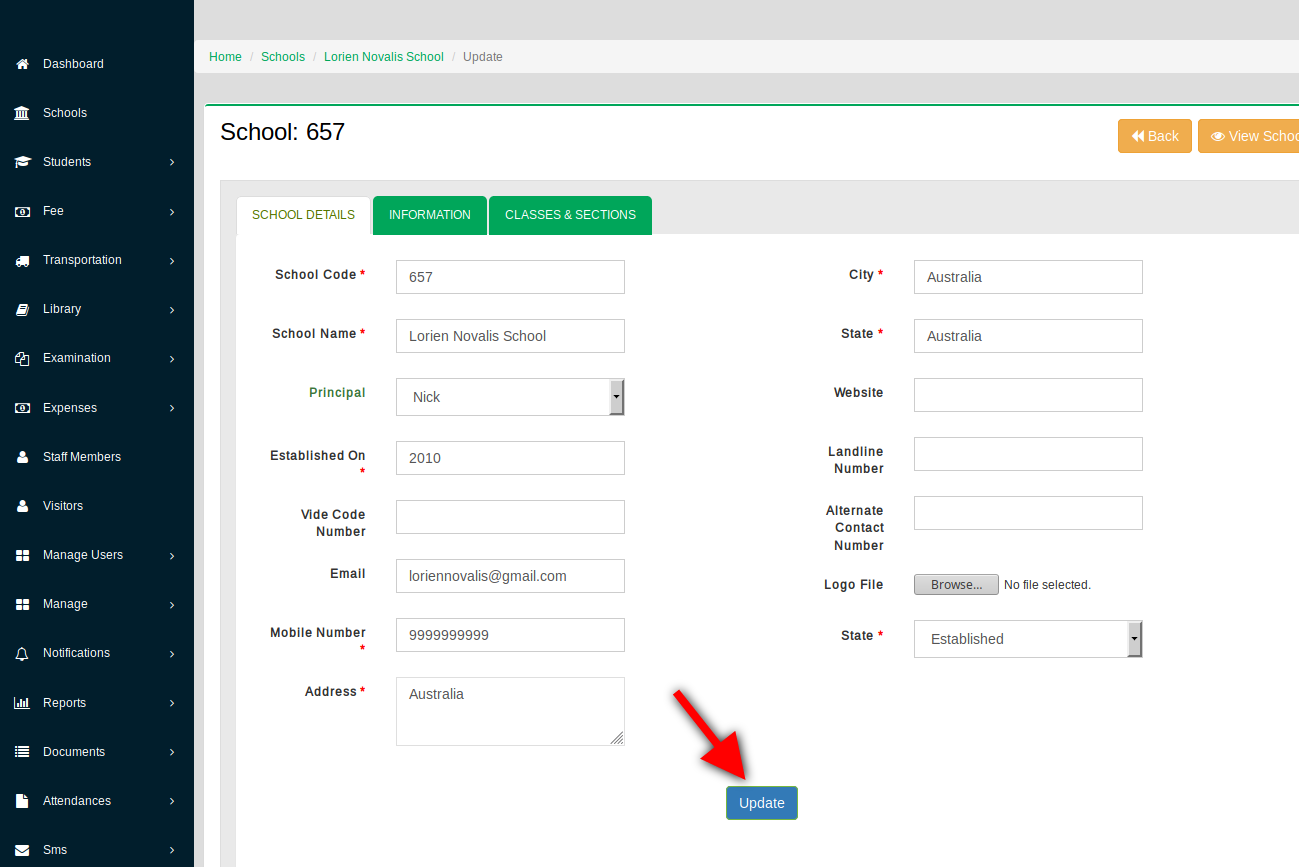Click the Staff Members person icon

tap(22, 457)
